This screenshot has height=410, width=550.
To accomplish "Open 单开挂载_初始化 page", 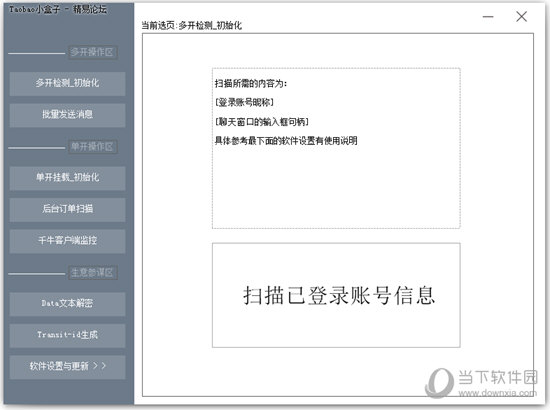I will click(x=67, y=178).
